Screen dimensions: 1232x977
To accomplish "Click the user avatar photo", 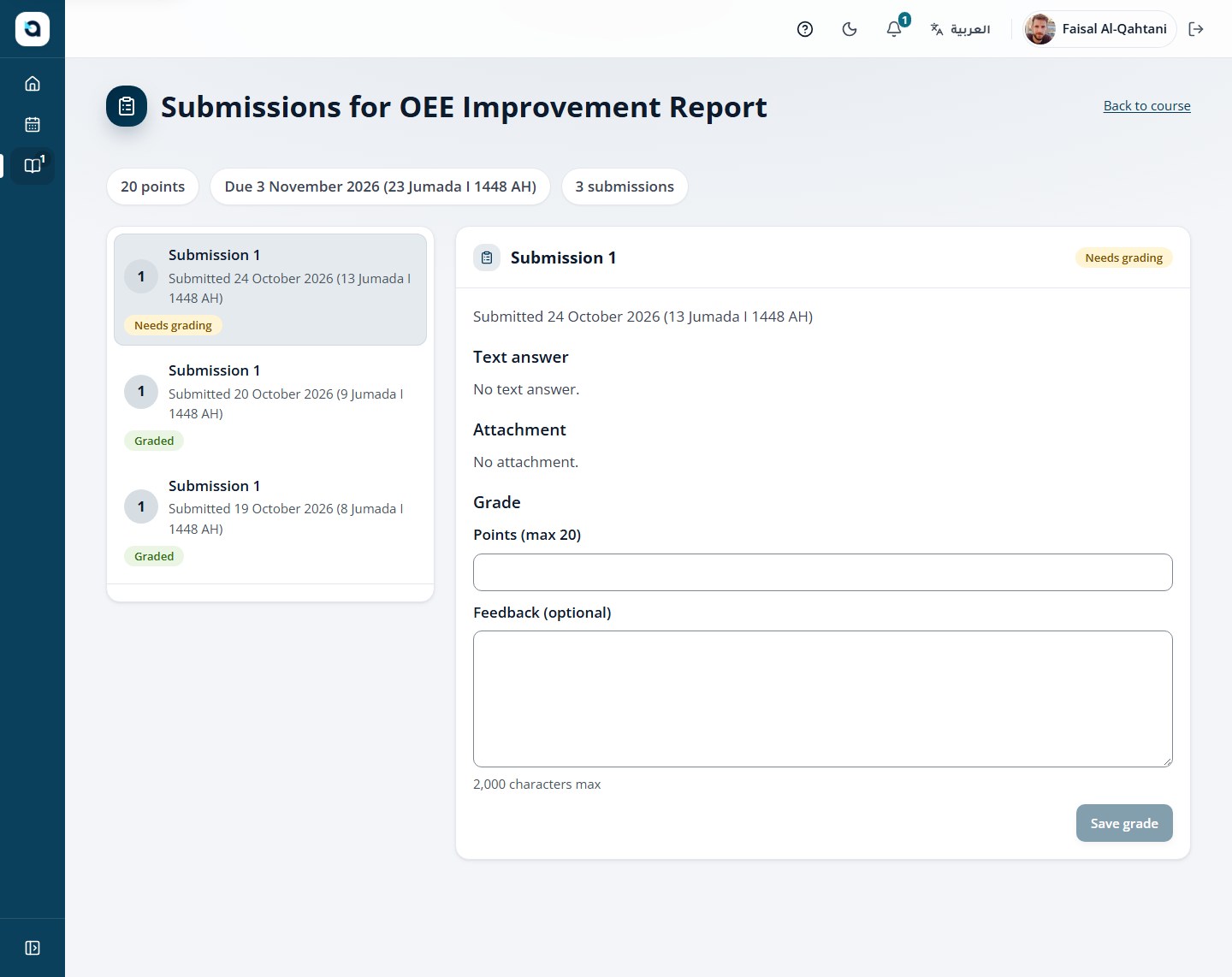I will tap(1040, 29).
